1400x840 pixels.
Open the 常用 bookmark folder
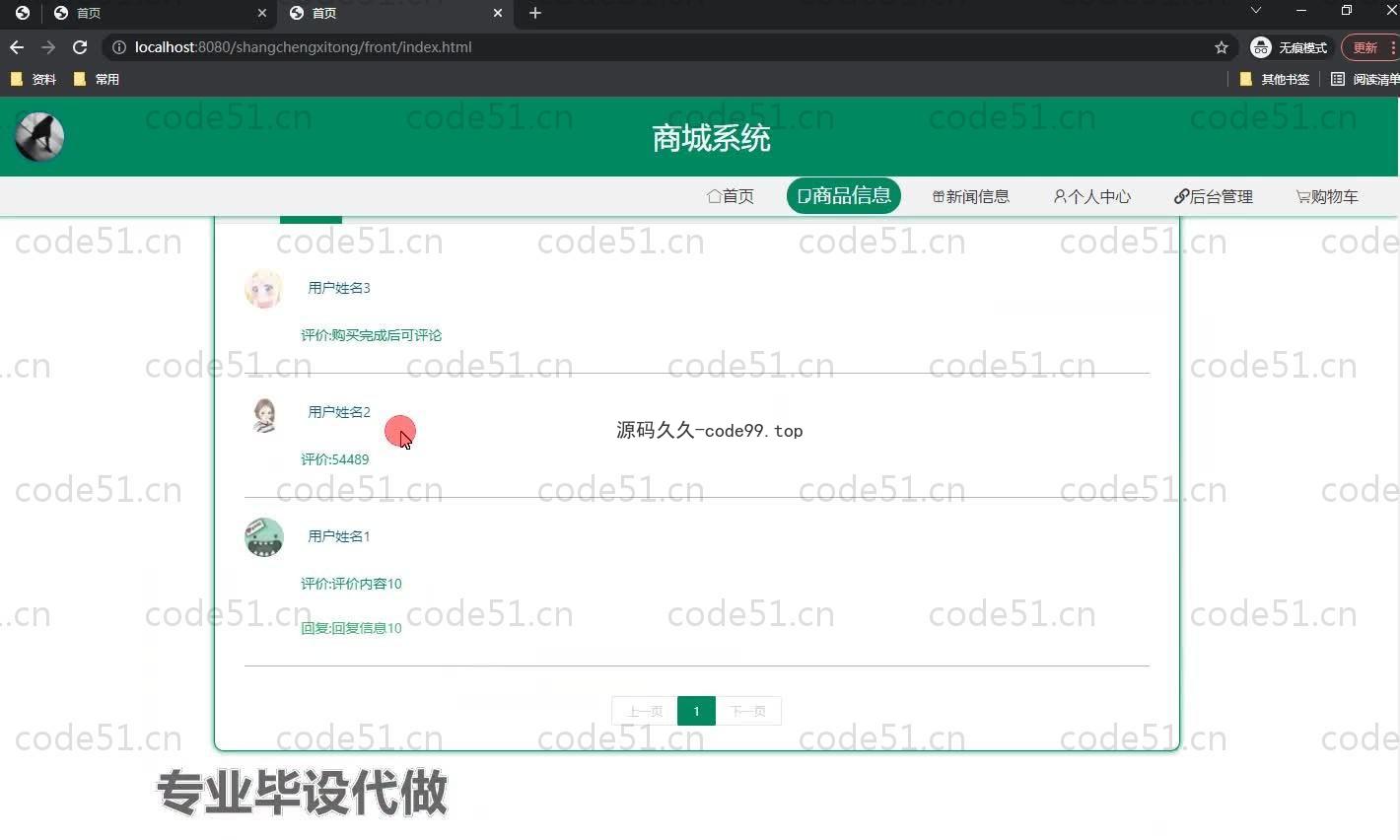tap(97, 79)
